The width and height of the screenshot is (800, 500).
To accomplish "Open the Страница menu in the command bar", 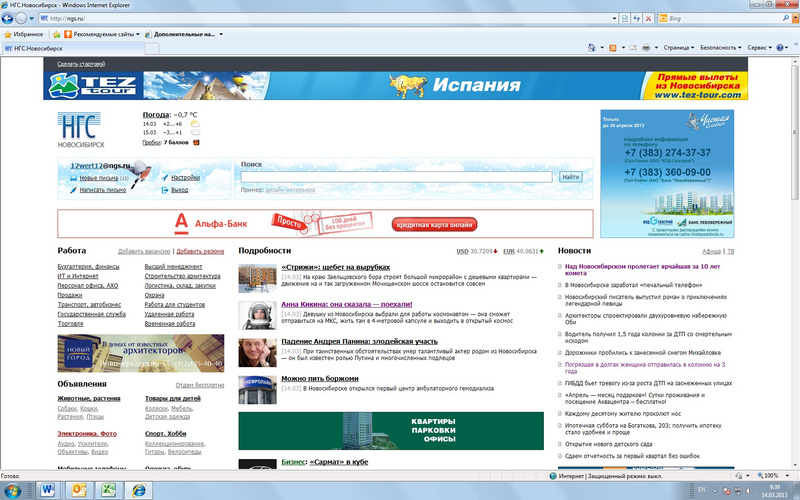I will click(x=679, y=47).
